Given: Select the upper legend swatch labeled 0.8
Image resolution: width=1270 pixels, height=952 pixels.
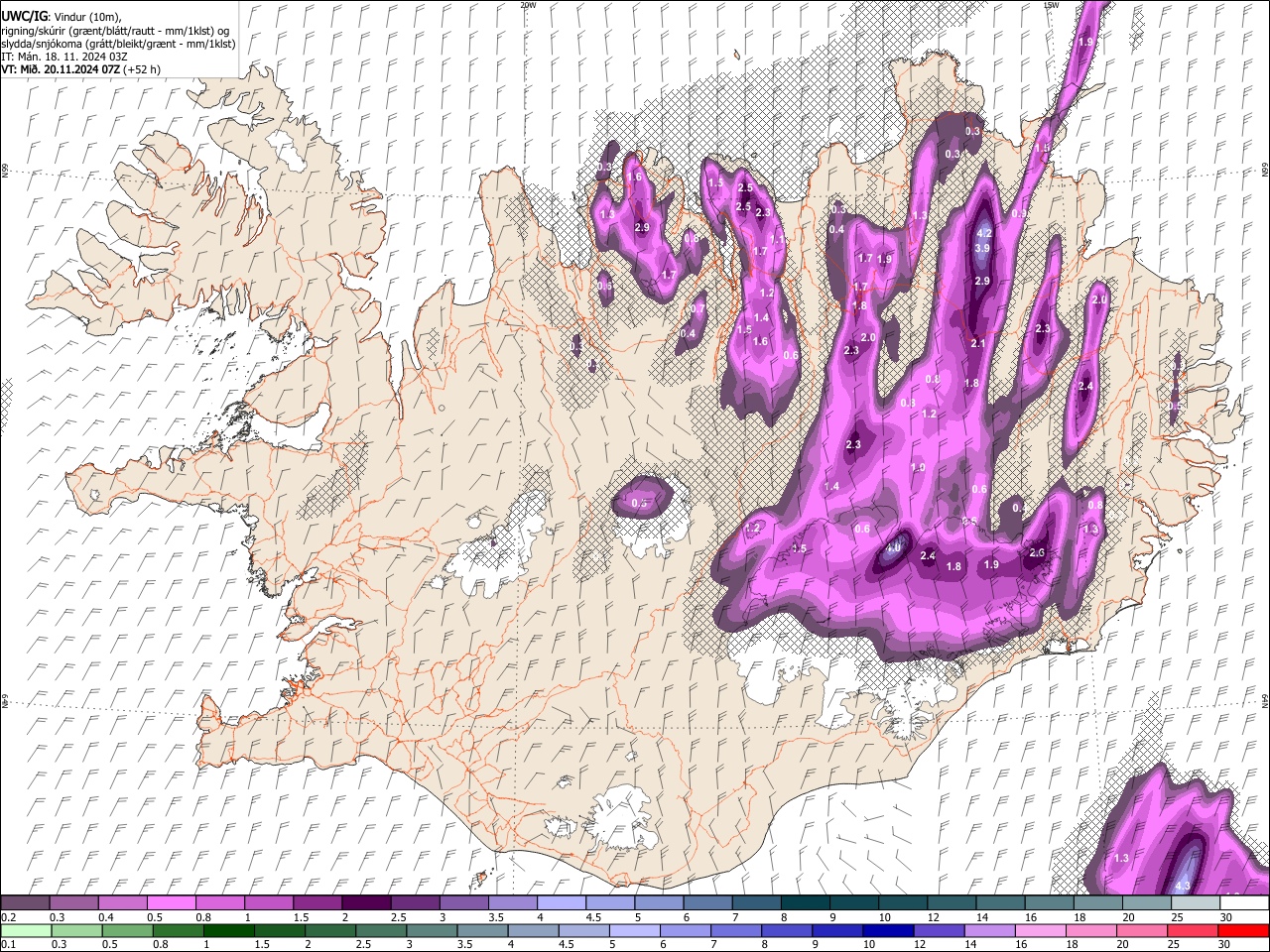Looking at the screenshot, I should point(220,903).
